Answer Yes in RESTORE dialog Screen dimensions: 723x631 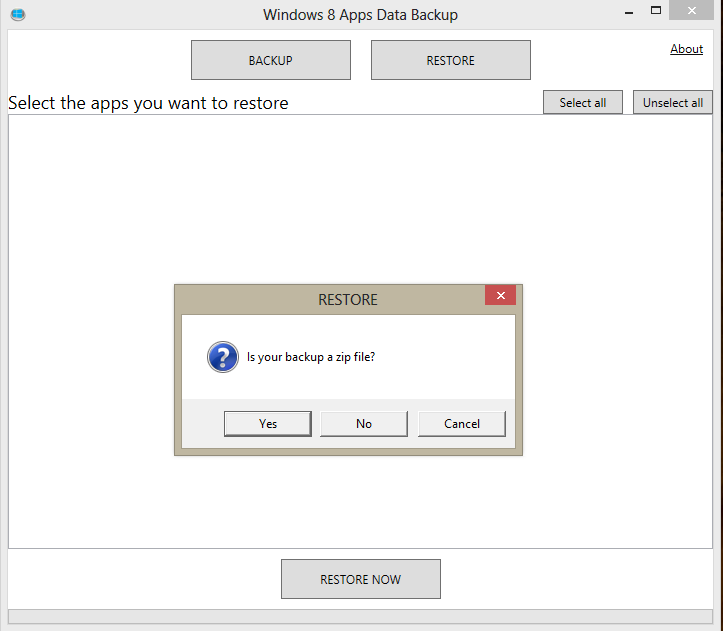click(x=267, y=423)
